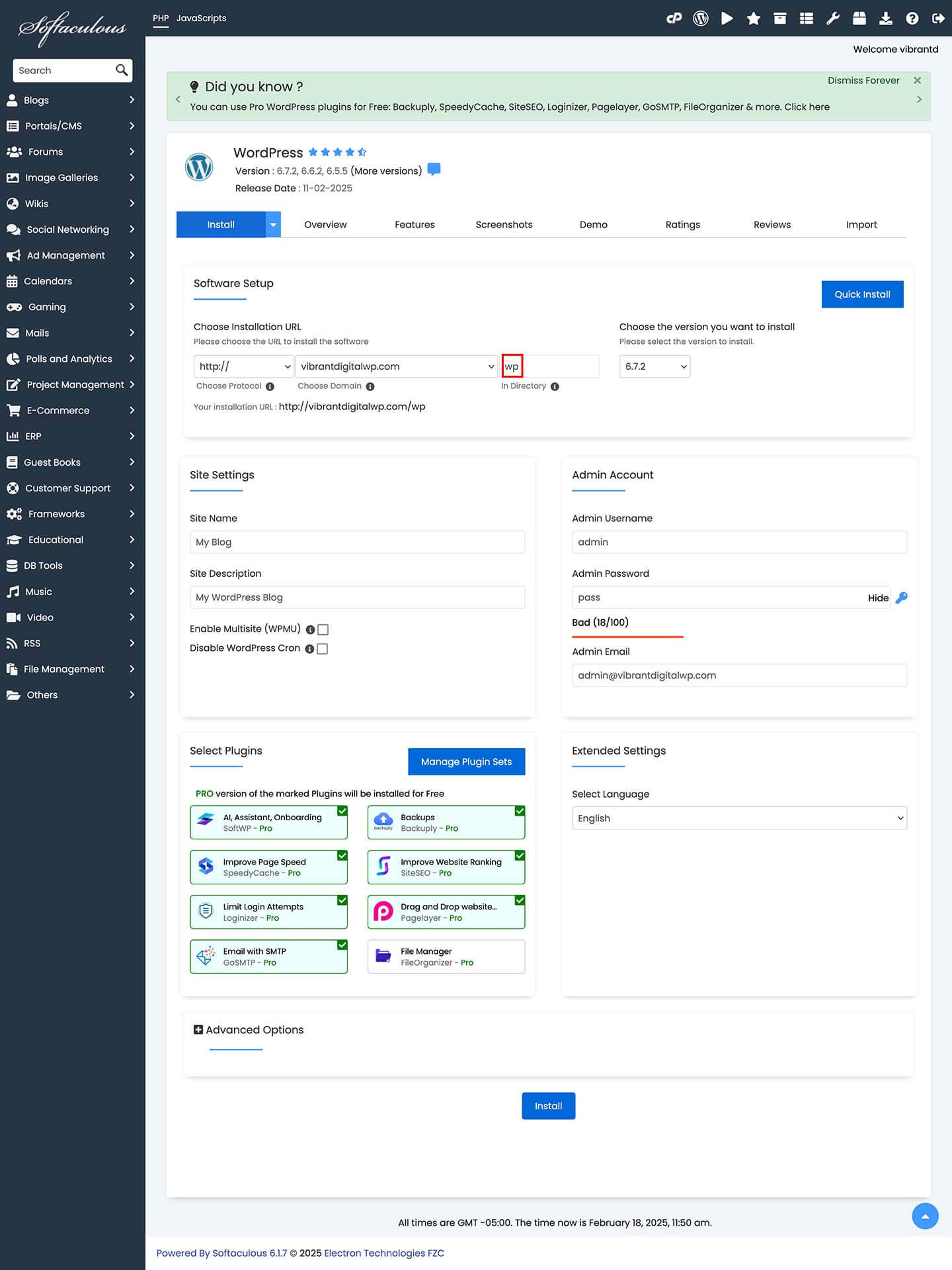Click the play demos icon in top bar
952x1270 pixels.
(x=727, y=19)
